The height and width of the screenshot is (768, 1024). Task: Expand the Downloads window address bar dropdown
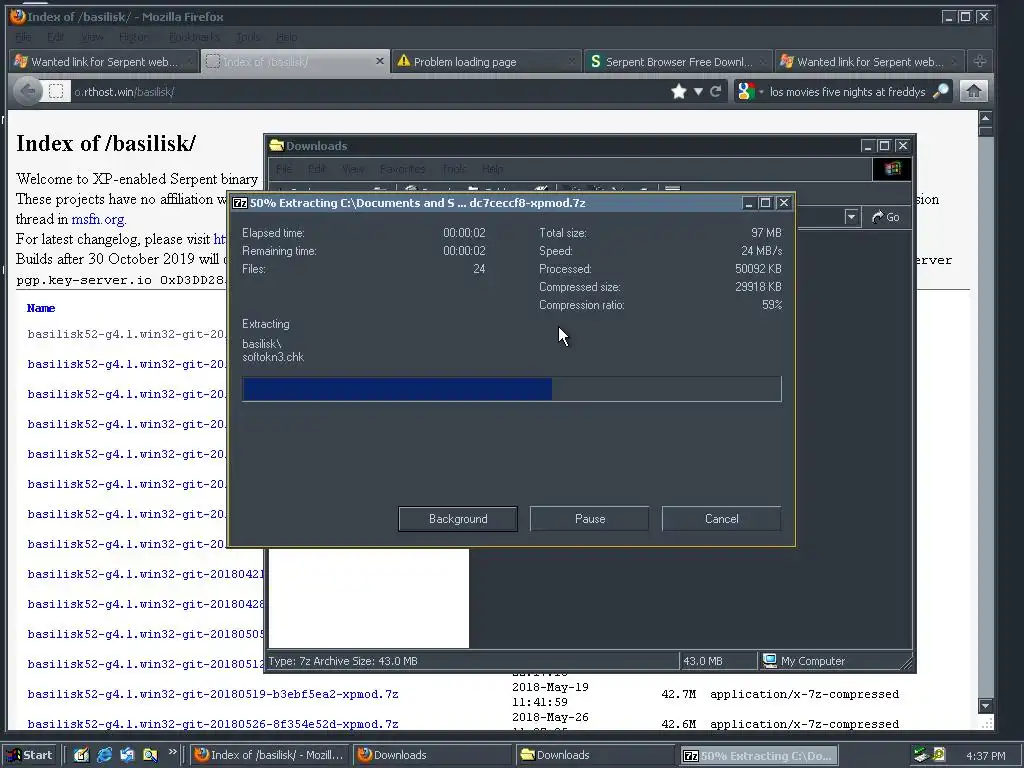click(851, 217)
